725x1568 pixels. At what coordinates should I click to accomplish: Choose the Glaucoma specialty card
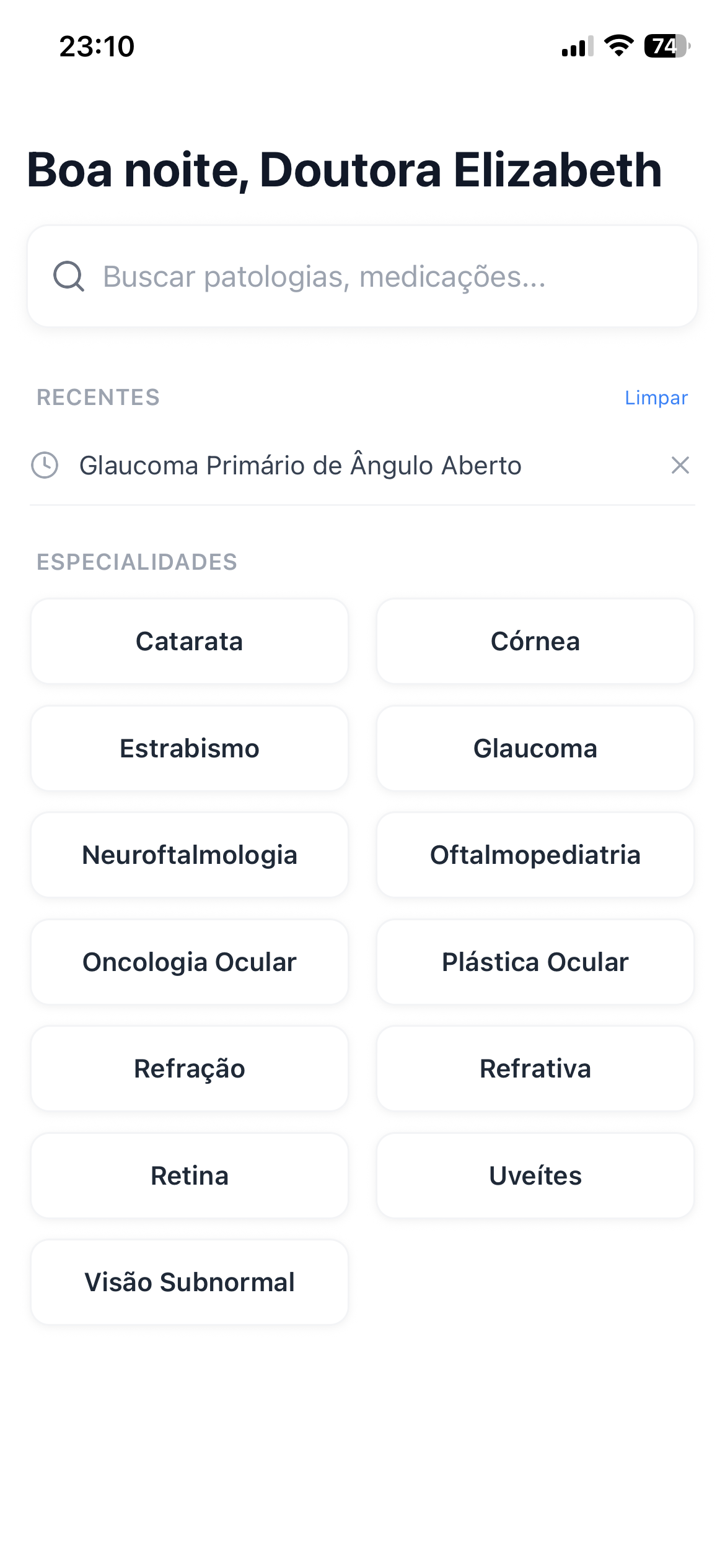[535, 748]
